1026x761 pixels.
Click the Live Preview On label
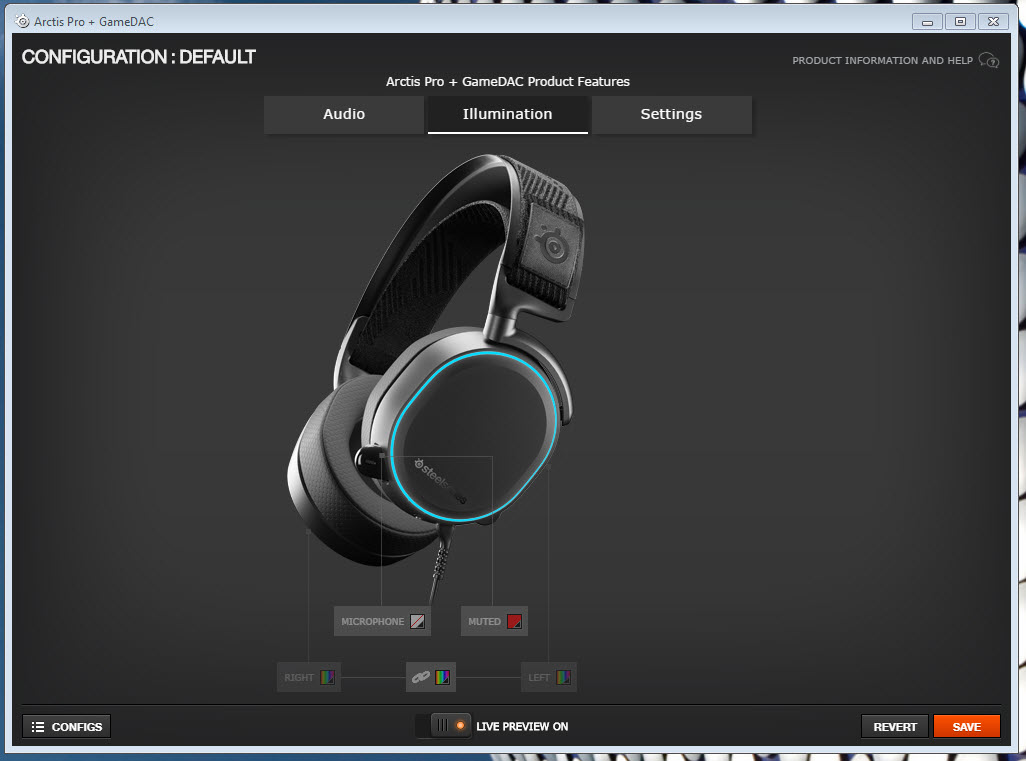tap(522, 726)
